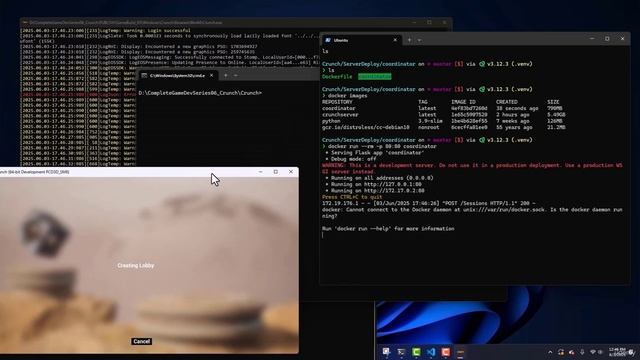The width and height of the screenshot is (640, 360).
Task: Click the 'Login successful' log line
Action: [105, 30]
